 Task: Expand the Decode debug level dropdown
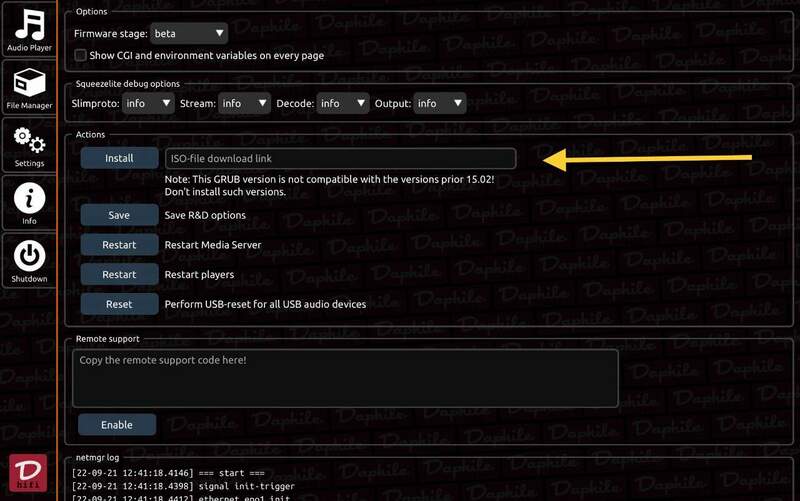click(342, 103)
